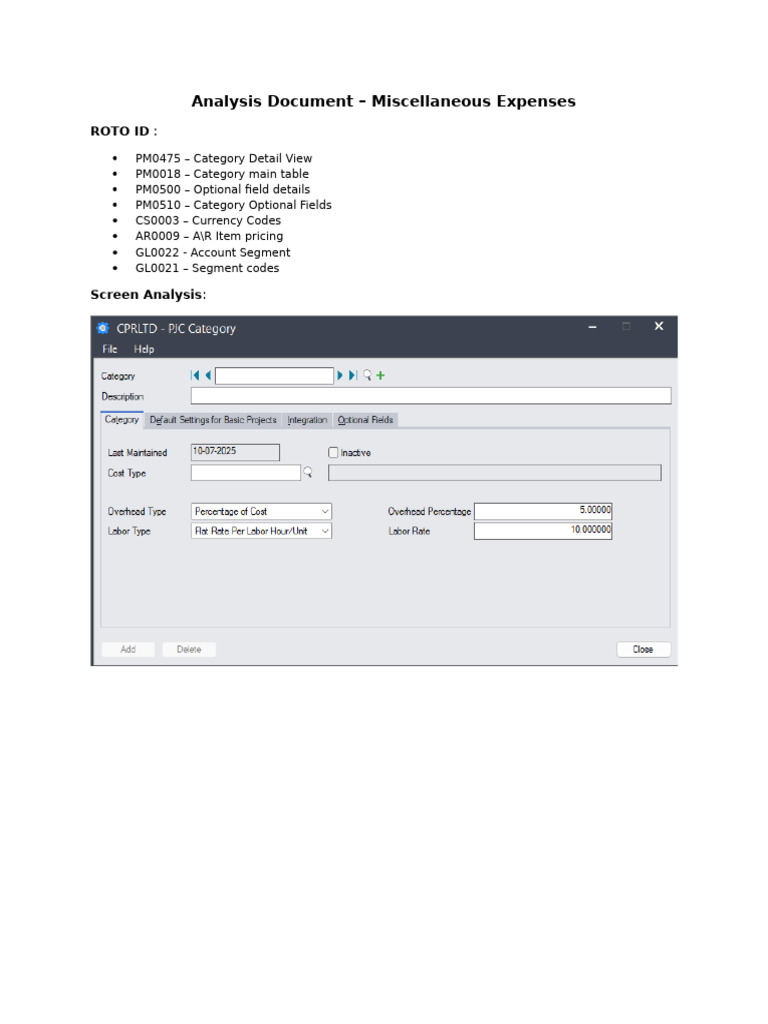The width and height of the screenshot is (768, 1024).
Task: Click the document title 'Analysis Document - Miscellaneous Expenses'
Action: (383, 101)
